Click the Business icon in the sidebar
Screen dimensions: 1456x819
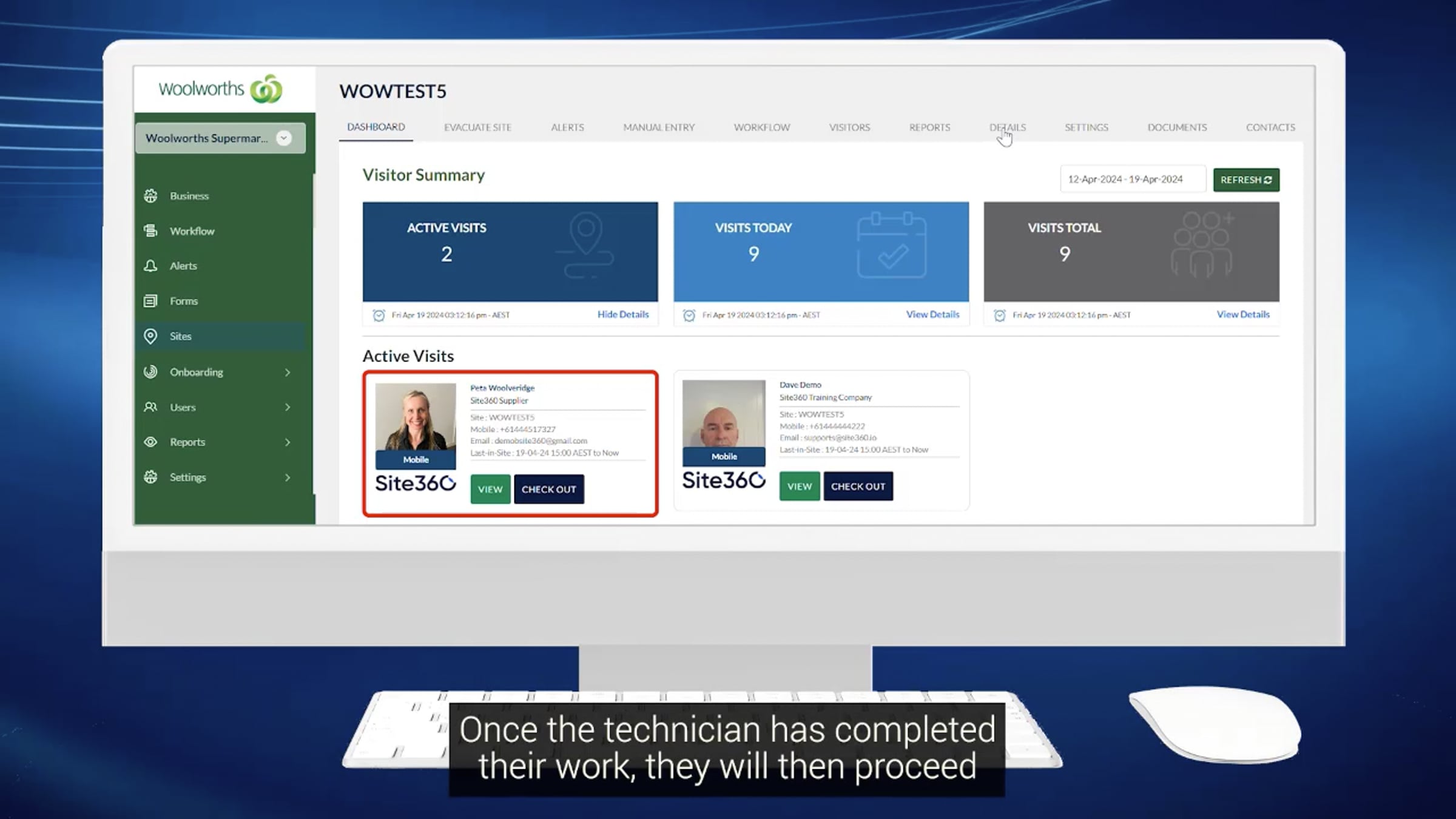(150, 196)
